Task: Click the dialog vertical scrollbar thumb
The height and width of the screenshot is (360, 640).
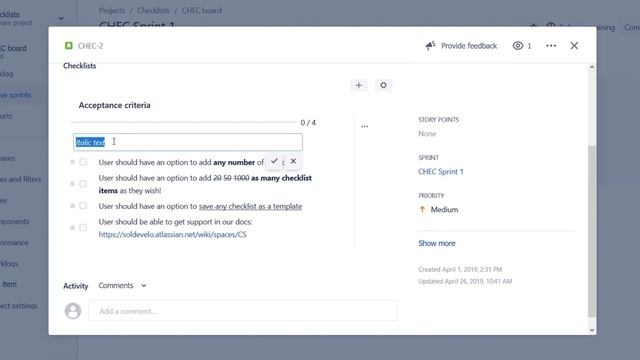Action: pos(592,231)
